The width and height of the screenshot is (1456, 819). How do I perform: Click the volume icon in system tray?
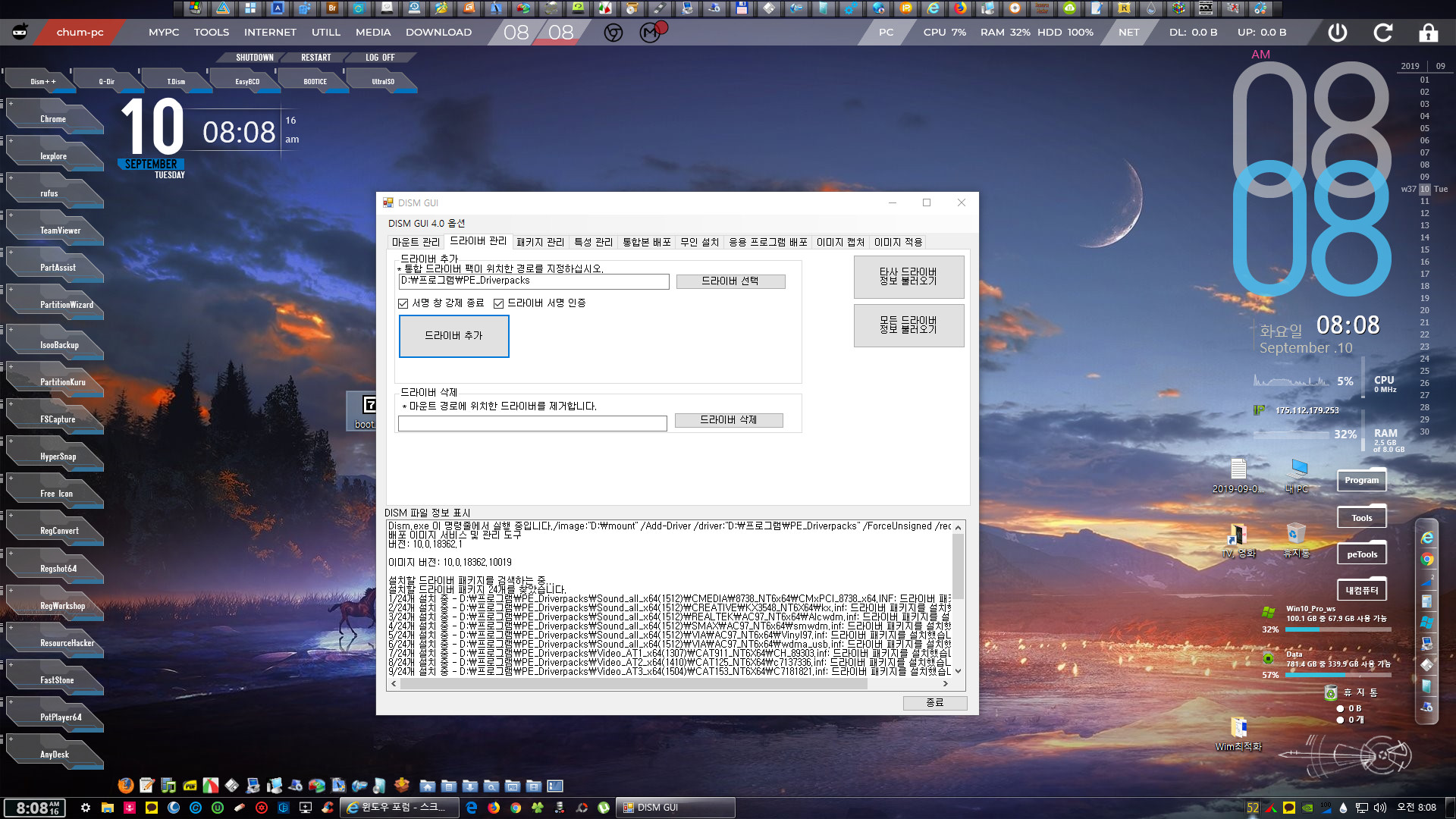(x=1380, y=808)
